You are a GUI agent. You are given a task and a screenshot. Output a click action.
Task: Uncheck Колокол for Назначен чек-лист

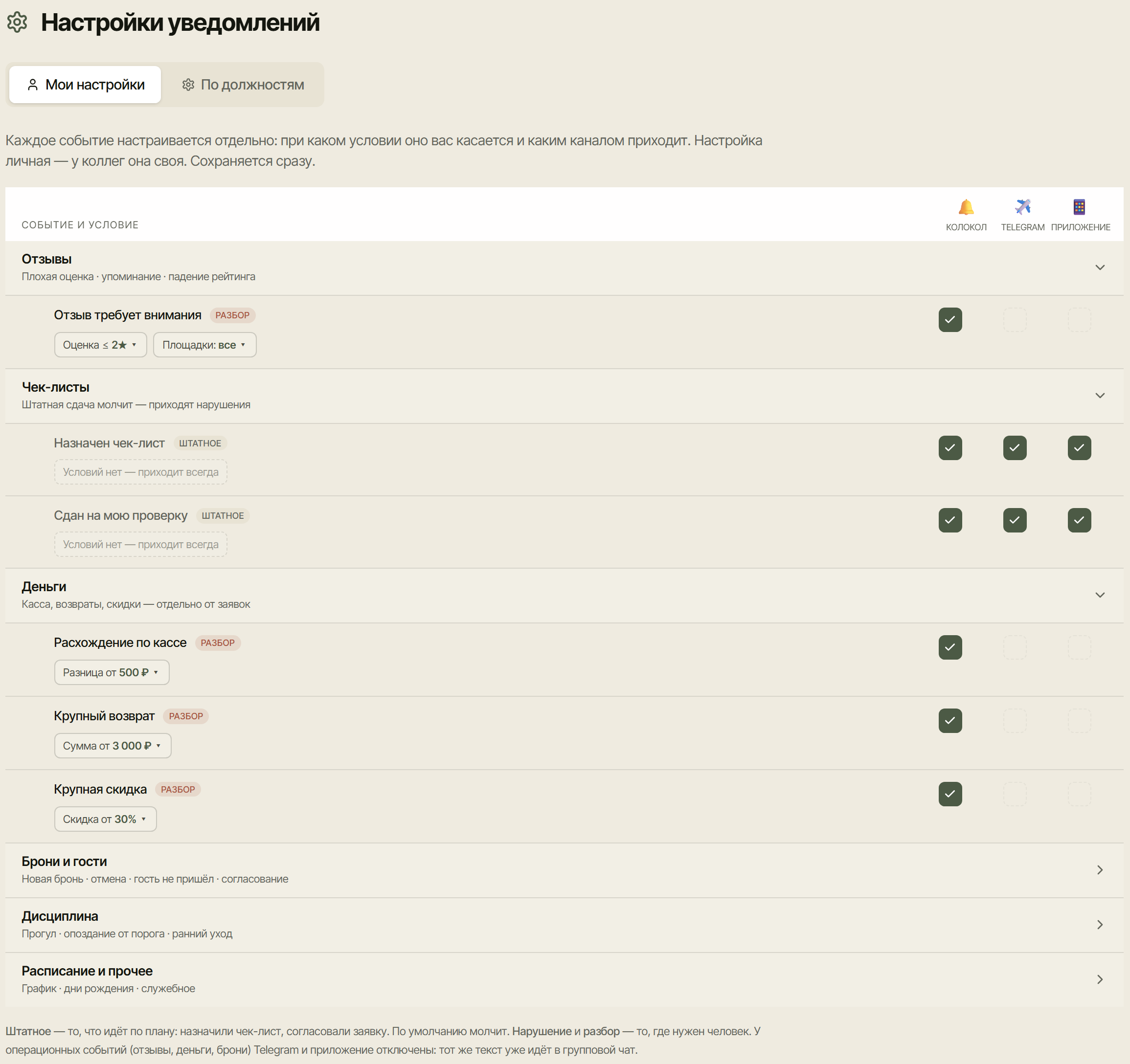pos(950,447)
